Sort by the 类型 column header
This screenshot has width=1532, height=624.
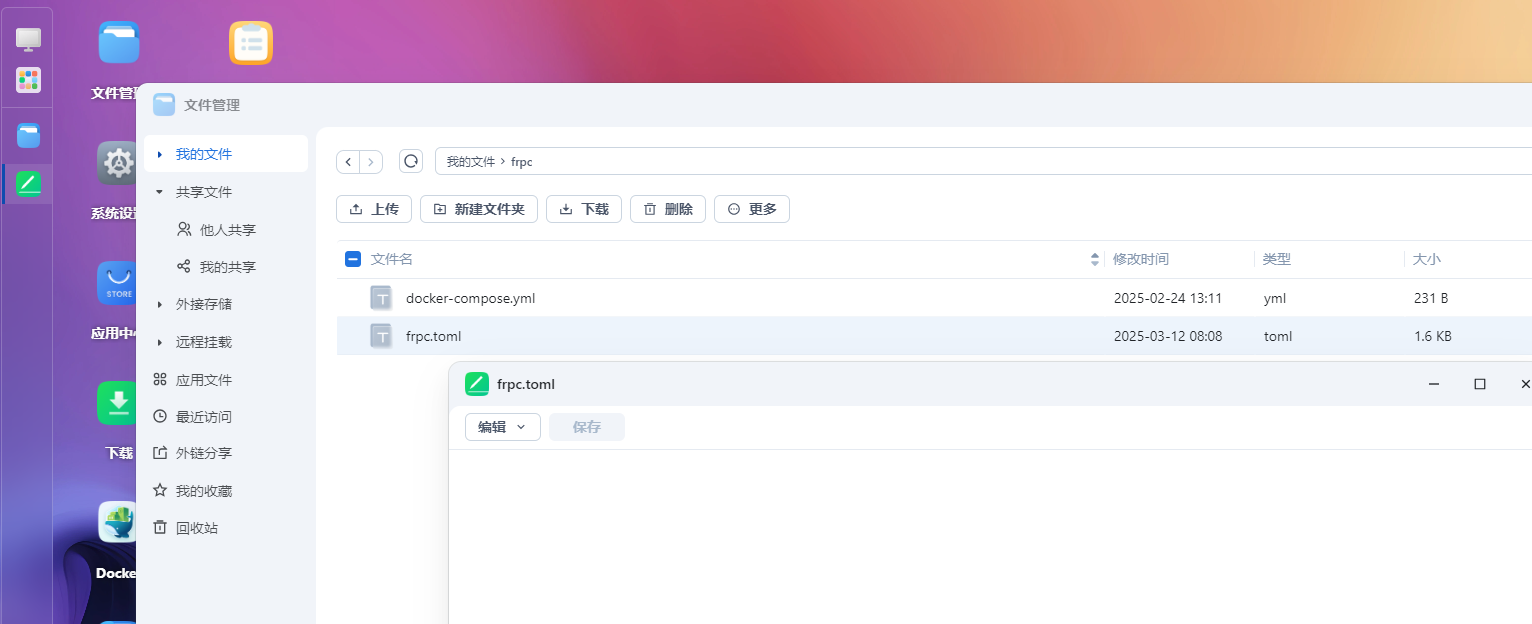[1277, 259]
